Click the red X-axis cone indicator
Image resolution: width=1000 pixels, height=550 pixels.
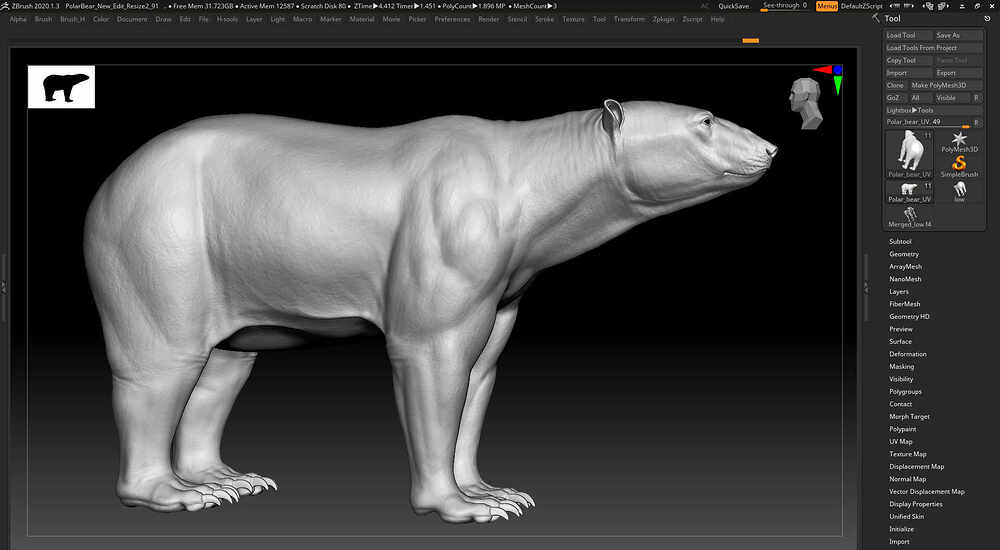pos(822,70)
